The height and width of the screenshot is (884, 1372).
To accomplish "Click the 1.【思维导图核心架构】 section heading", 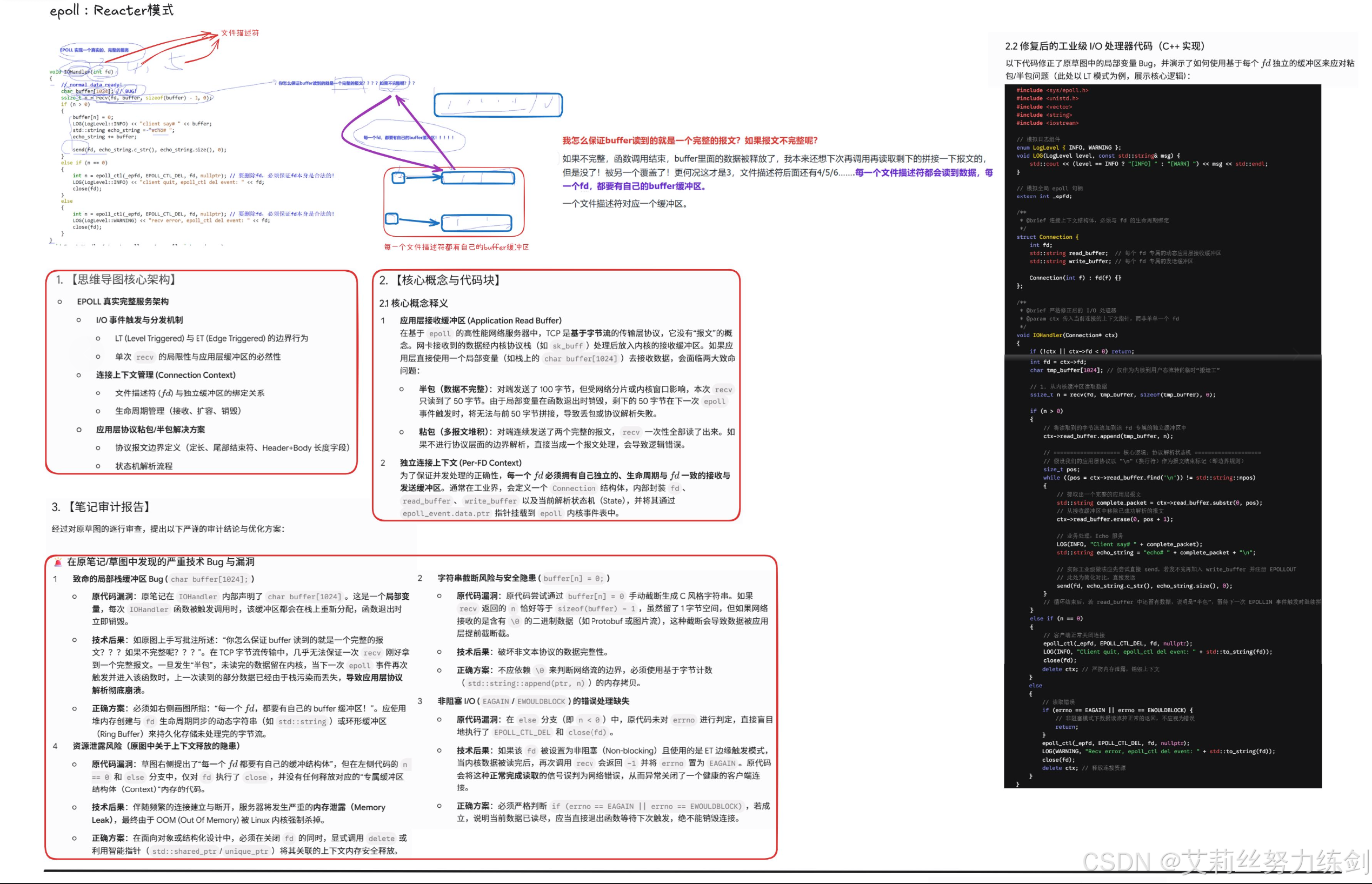I will (x=117, y=279).
